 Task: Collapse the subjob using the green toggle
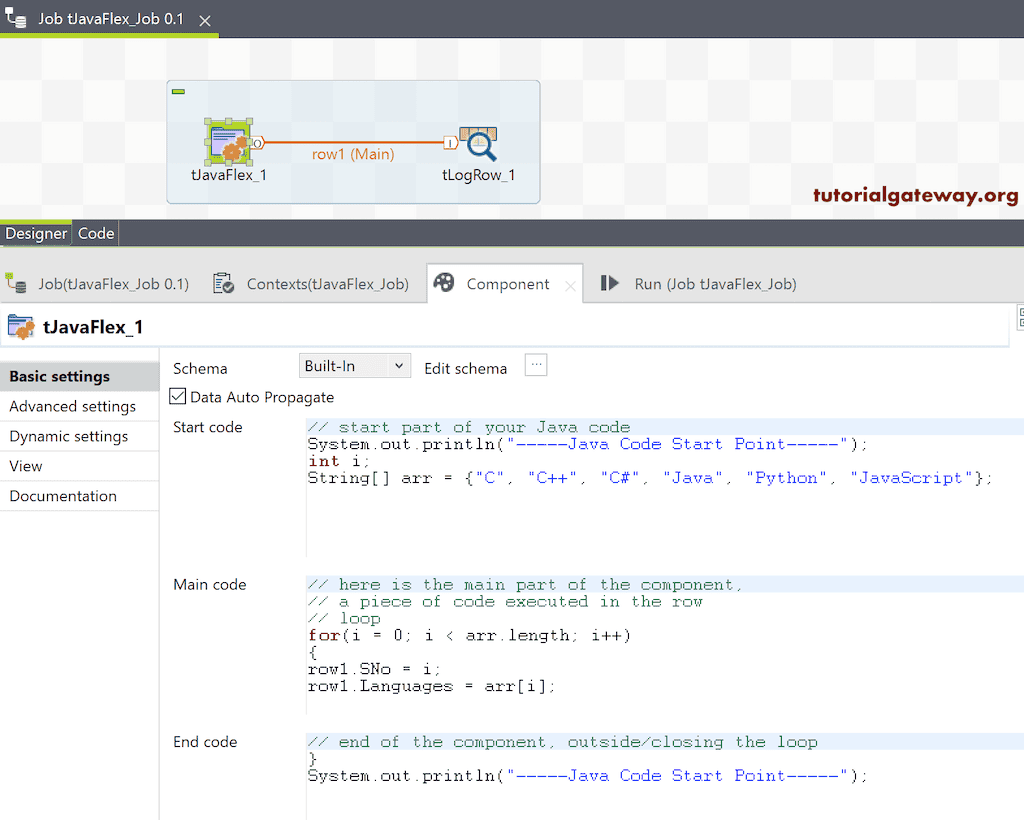coord(178,91)
